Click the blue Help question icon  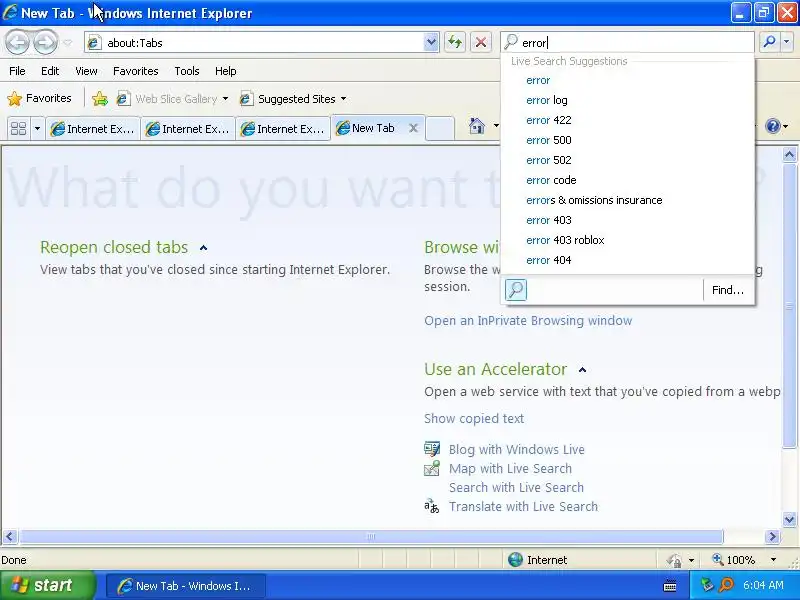click(773, 126)
